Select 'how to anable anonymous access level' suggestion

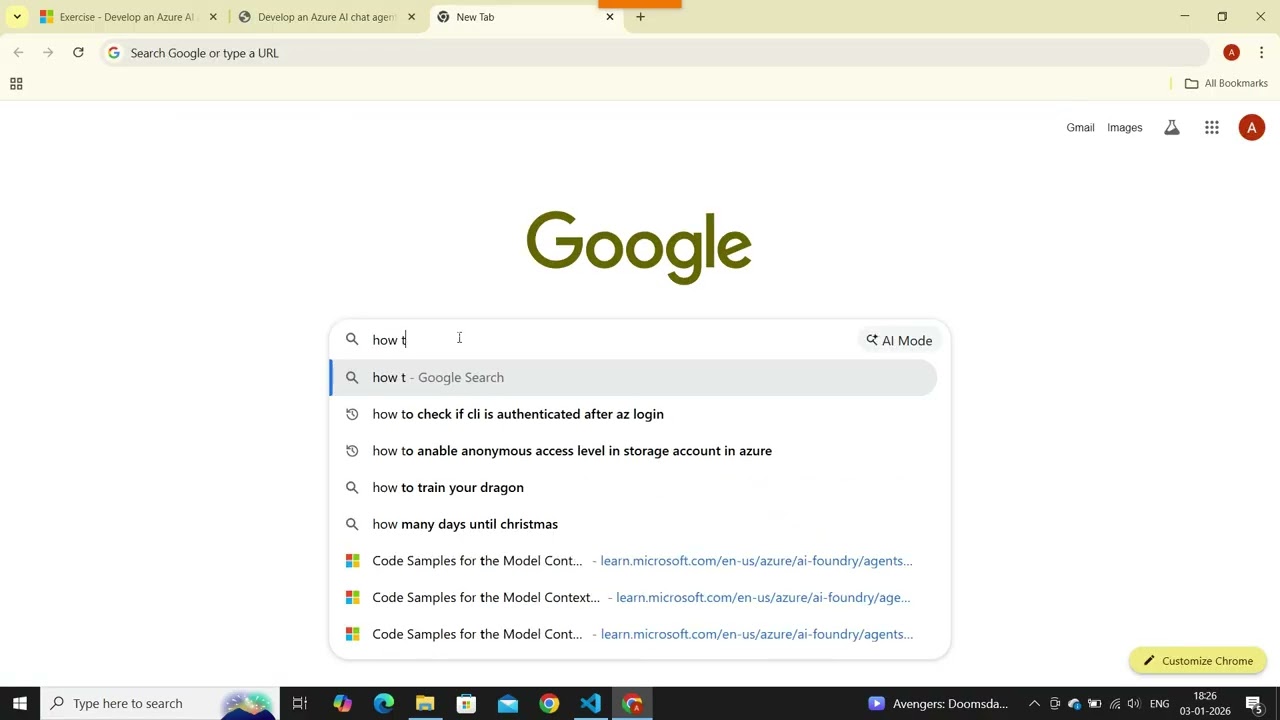click(x=633, y=451)
